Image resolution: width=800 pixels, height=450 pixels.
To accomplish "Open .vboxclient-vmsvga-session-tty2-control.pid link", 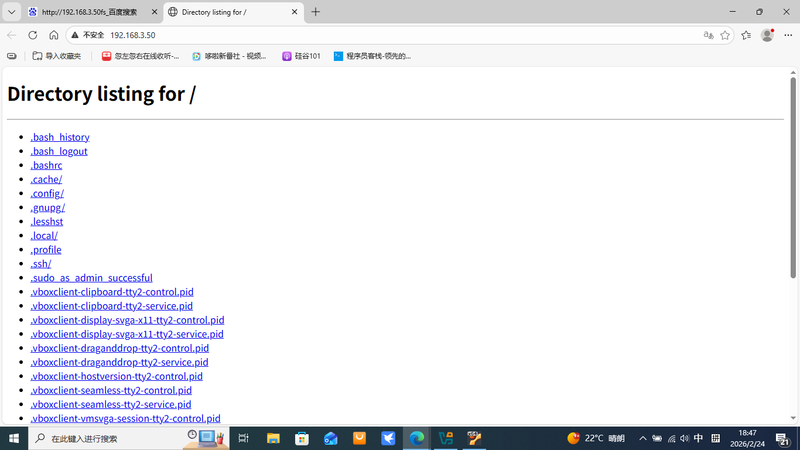I will [125, 418].
